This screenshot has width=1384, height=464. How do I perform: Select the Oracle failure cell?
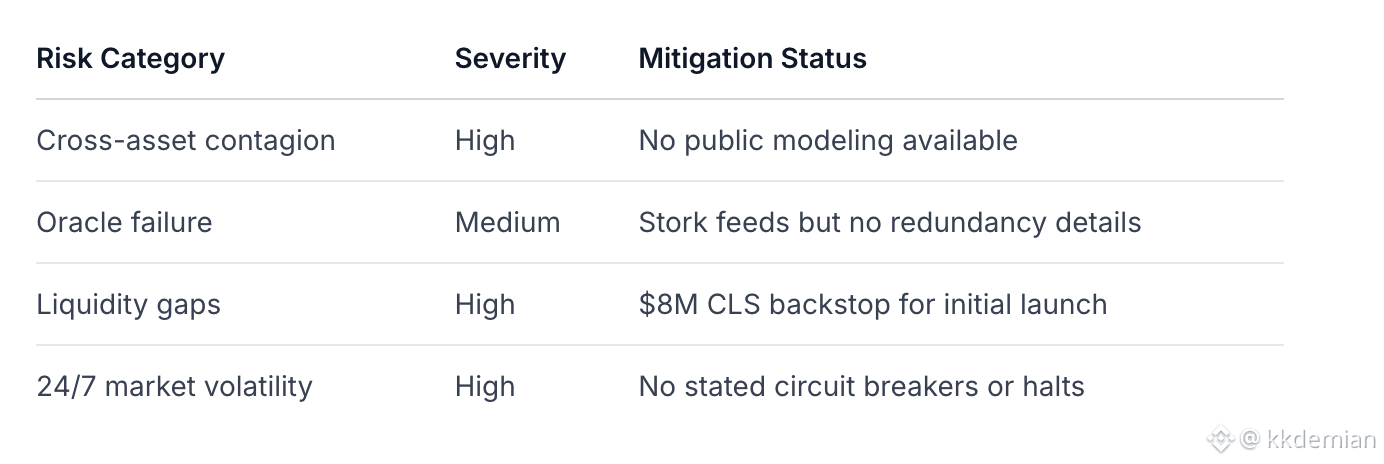tap(124, 222)
